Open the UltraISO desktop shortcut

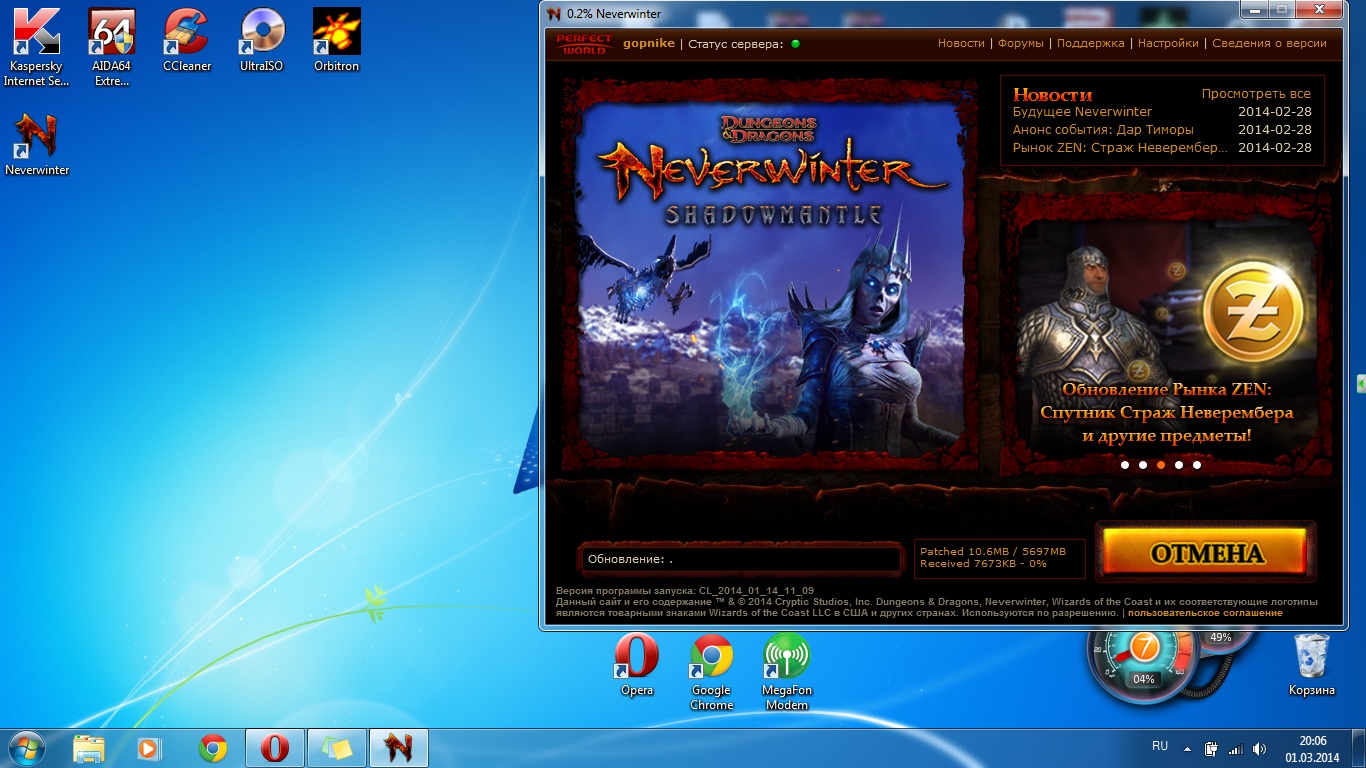262,40
